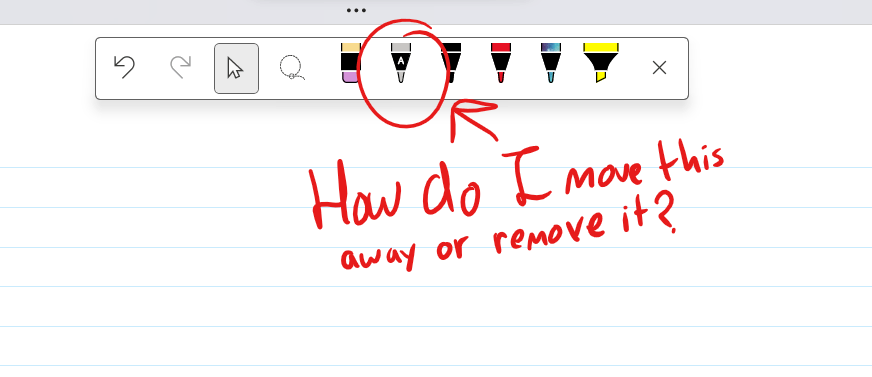Select the red pen
The image size is (872, 377).
point(501,63)
